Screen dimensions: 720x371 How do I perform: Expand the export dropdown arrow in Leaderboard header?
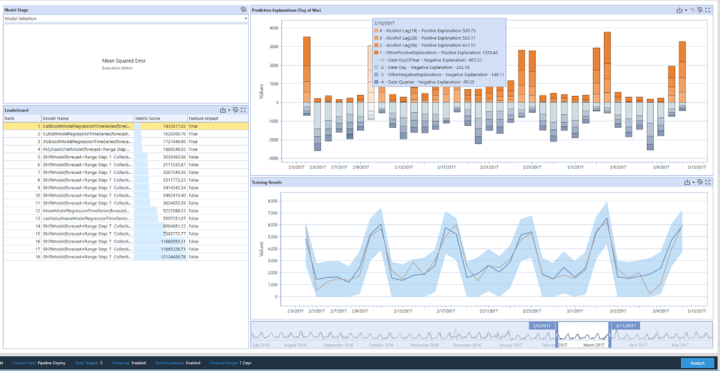pos(229,110)
